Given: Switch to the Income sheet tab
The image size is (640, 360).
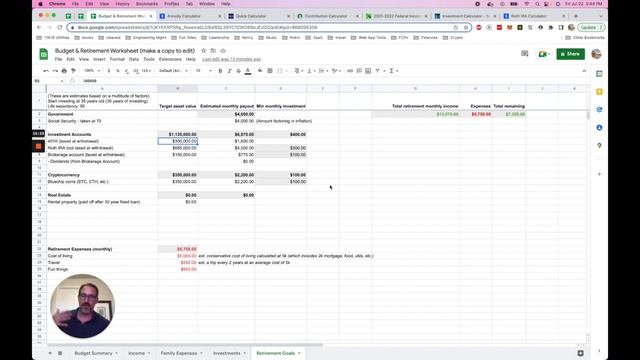Looking at the screenshot, I should [136, 353].
